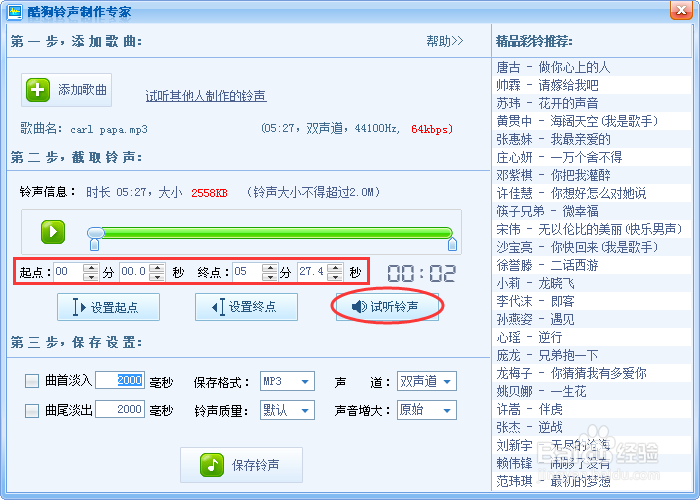Click the 添加歌曲 add song button
This screenshot has height=500, width=700.
(67, 90)
